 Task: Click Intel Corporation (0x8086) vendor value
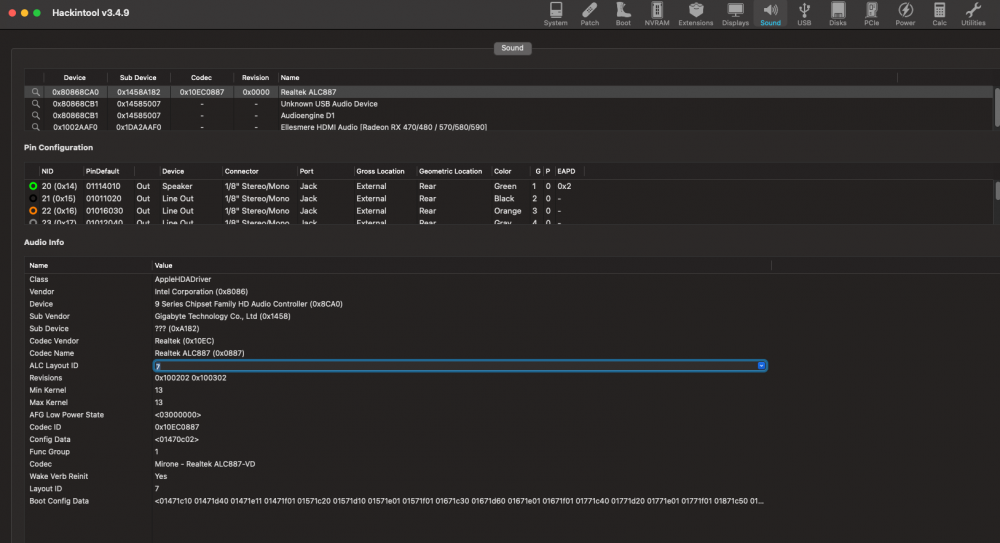click(201, 292)
